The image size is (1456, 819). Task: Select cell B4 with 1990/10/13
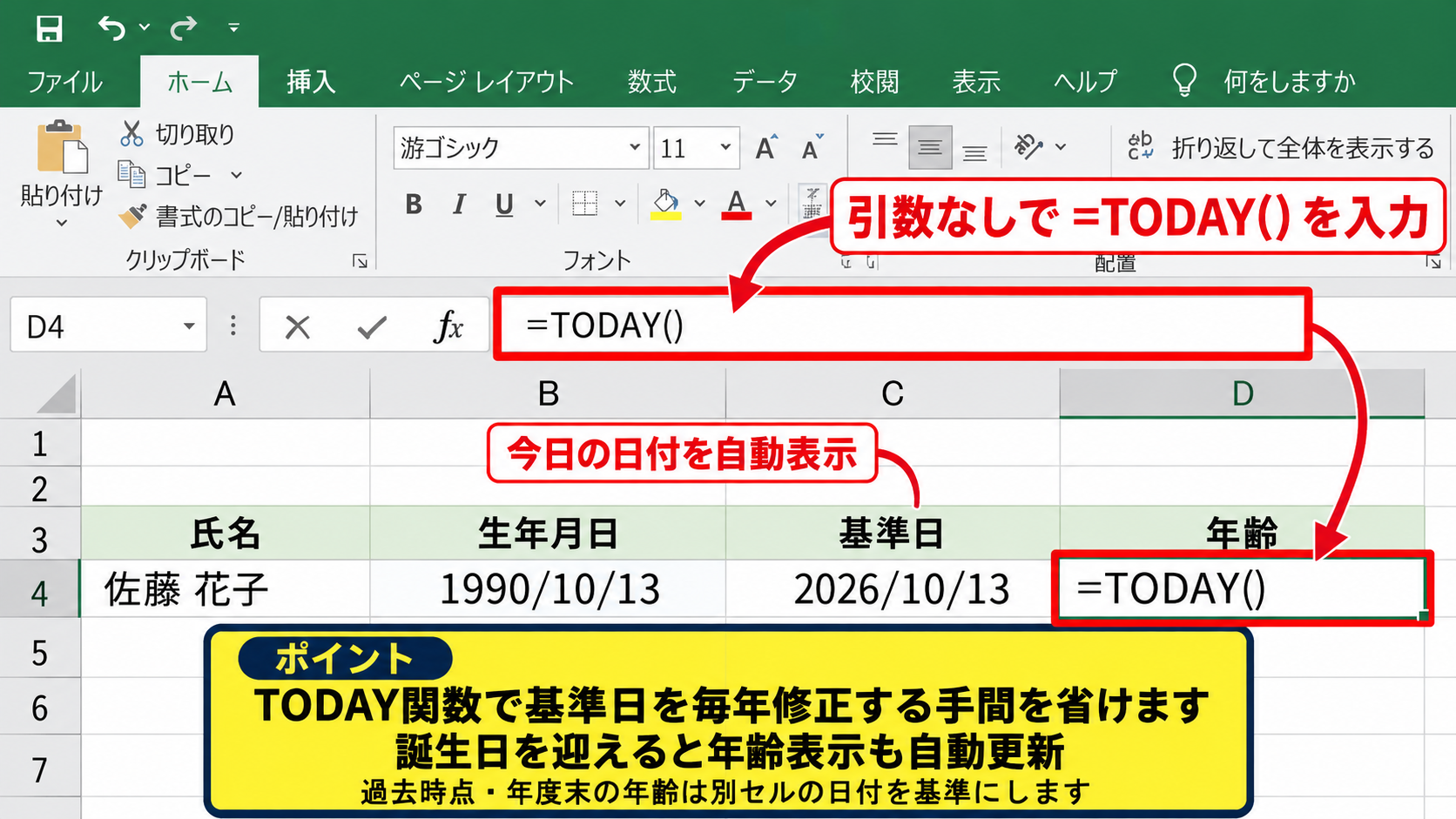(548, 589)
